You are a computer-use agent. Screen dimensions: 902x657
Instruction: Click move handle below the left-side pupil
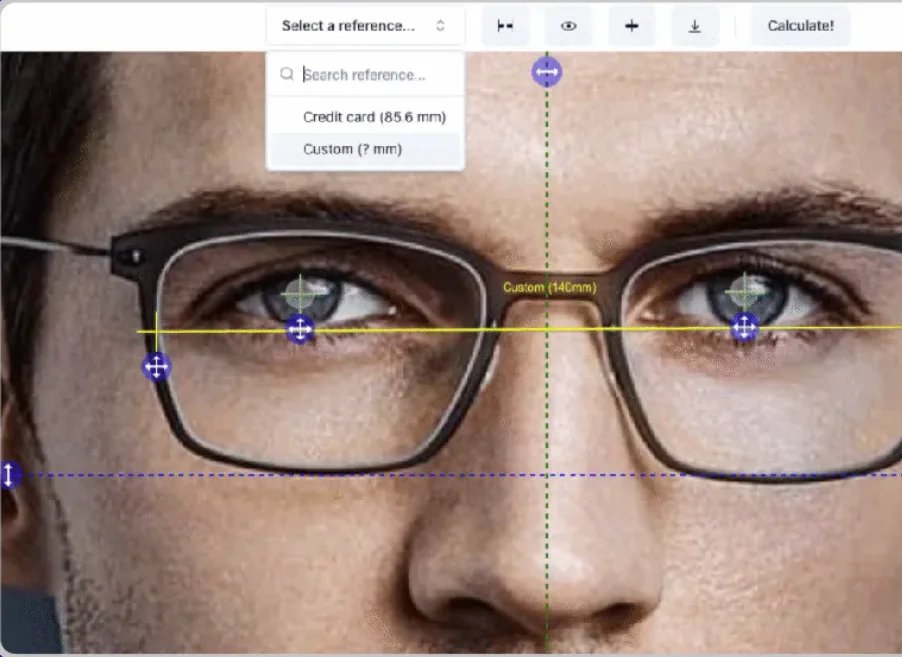point(300,330)
